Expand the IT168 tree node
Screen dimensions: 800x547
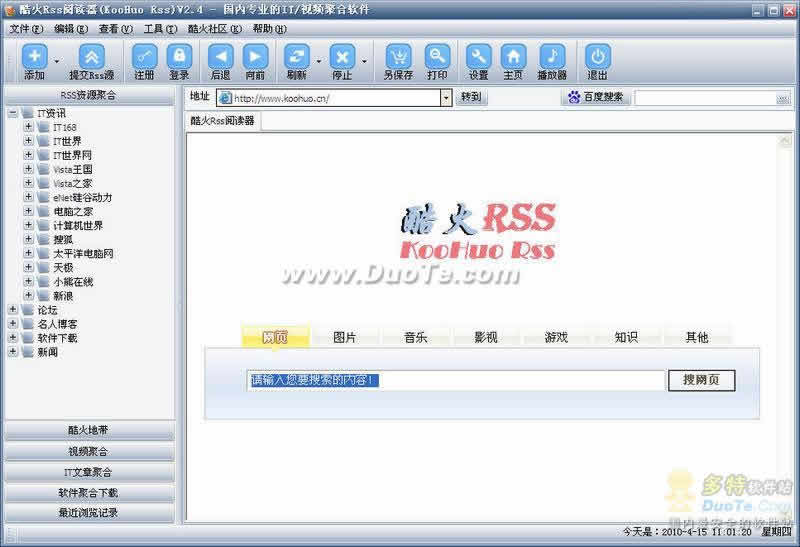click(29, 127)
